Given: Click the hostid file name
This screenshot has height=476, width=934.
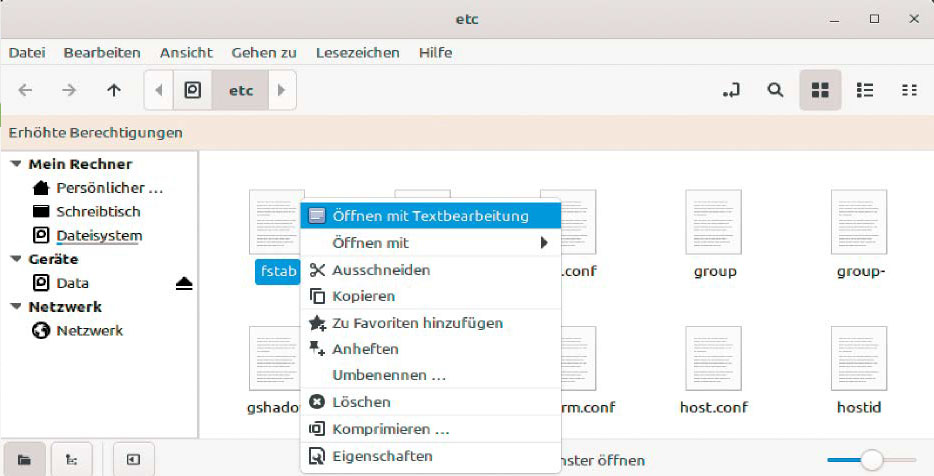Looking at the screenshot, I should pos(859,407).
